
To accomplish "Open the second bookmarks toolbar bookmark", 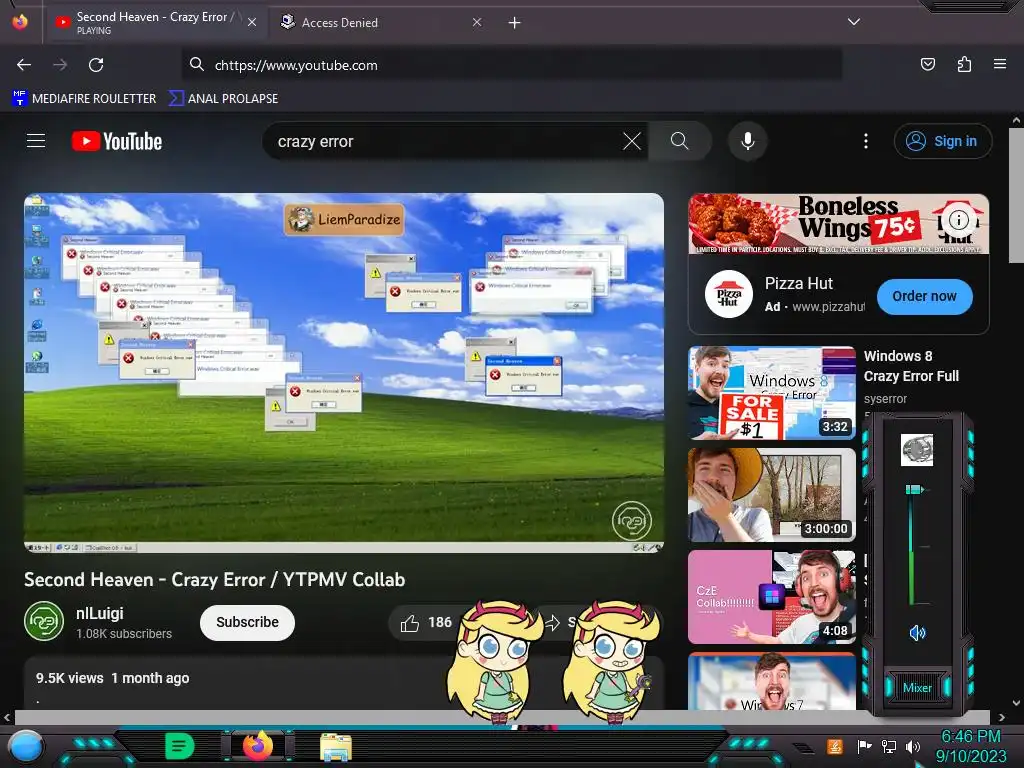I will tap(223, 99).
